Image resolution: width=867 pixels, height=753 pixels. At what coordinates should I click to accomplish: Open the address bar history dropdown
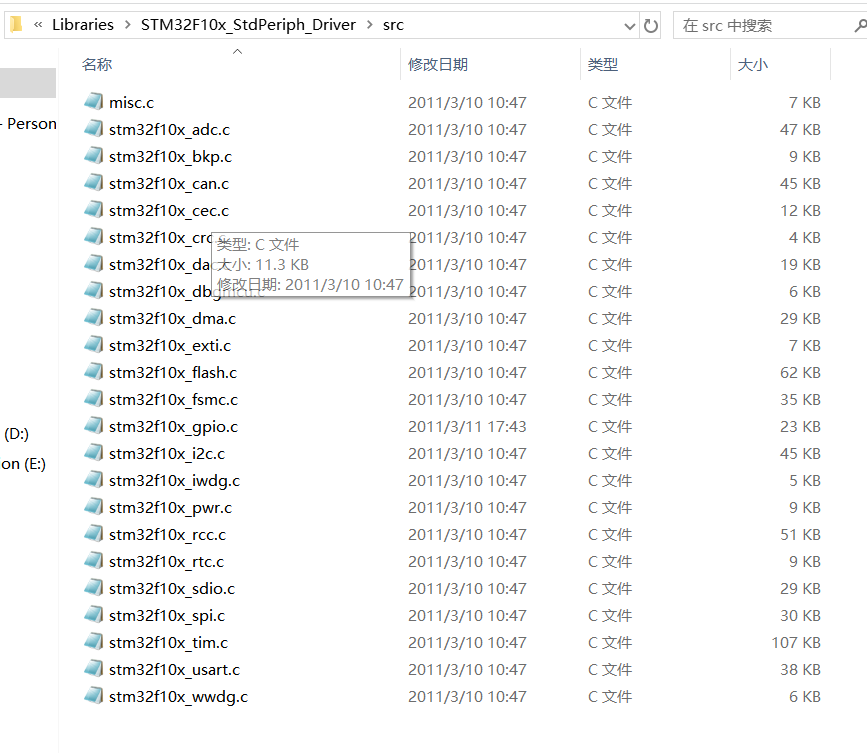629,26
